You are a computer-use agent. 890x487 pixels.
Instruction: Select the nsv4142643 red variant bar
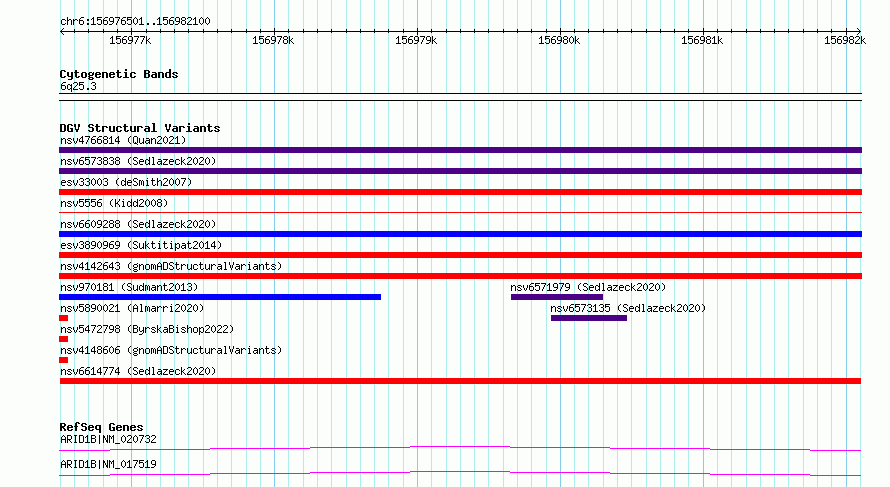(460, 276)
